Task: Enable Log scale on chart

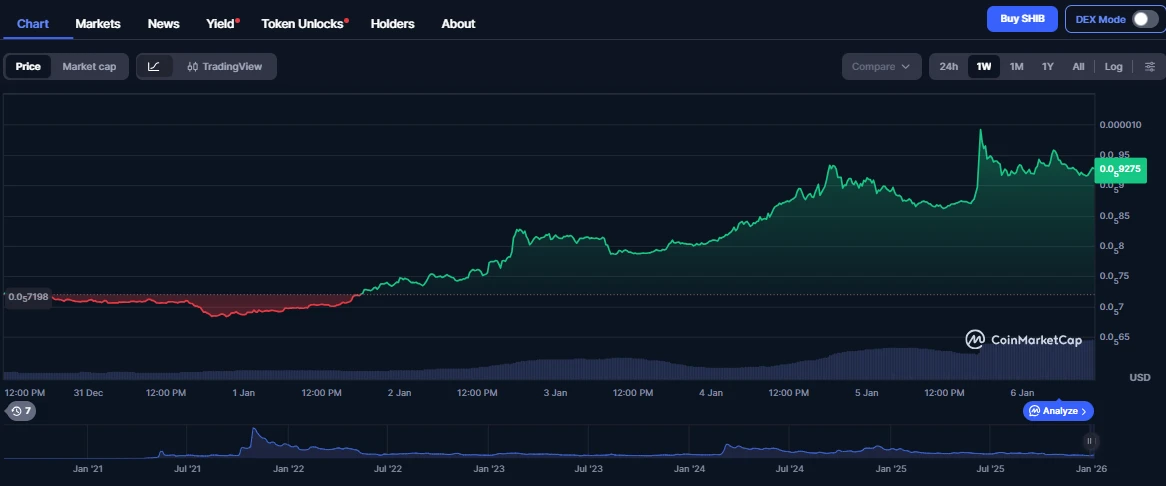Action: [x=1113, y=67]
